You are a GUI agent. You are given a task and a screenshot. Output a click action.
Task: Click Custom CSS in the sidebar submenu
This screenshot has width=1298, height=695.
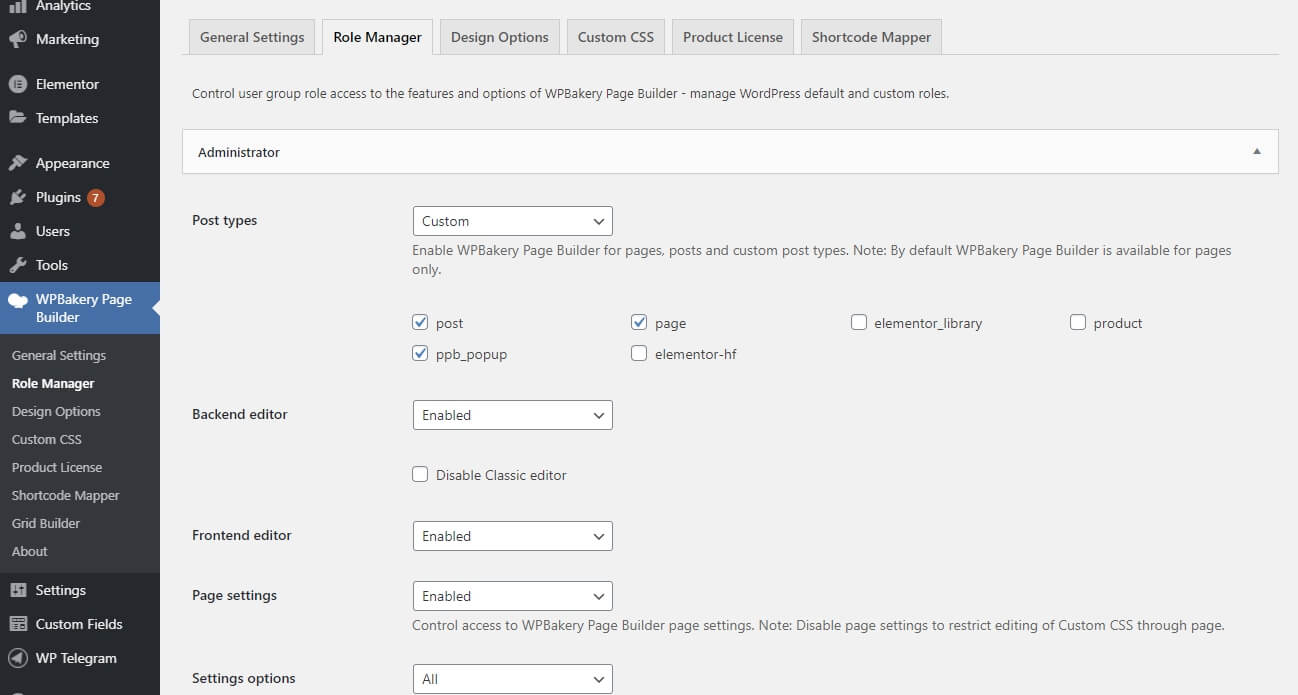tap(47, 439)
